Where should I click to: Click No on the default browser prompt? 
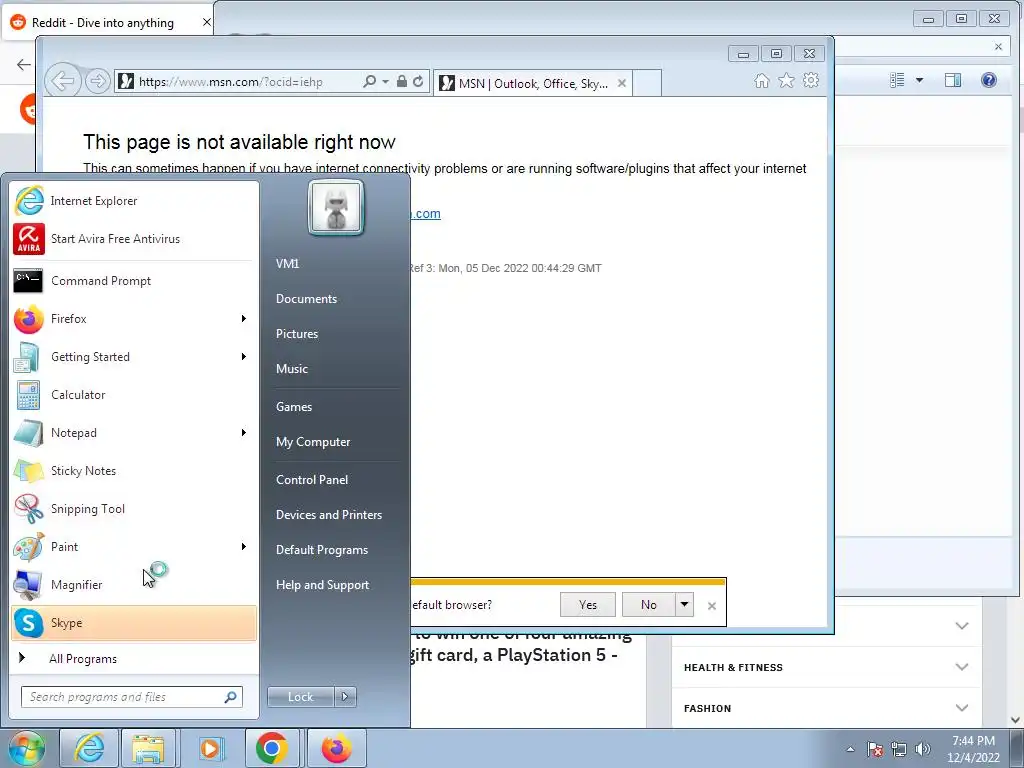pos(648,605)
